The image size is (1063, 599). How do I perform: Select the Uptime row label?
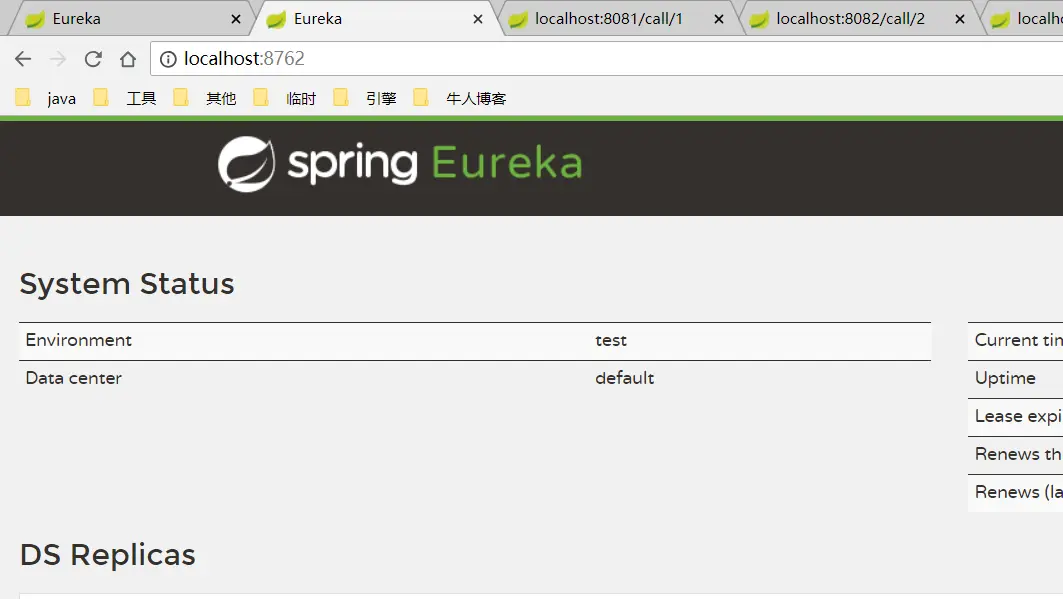click(1005, 378)
